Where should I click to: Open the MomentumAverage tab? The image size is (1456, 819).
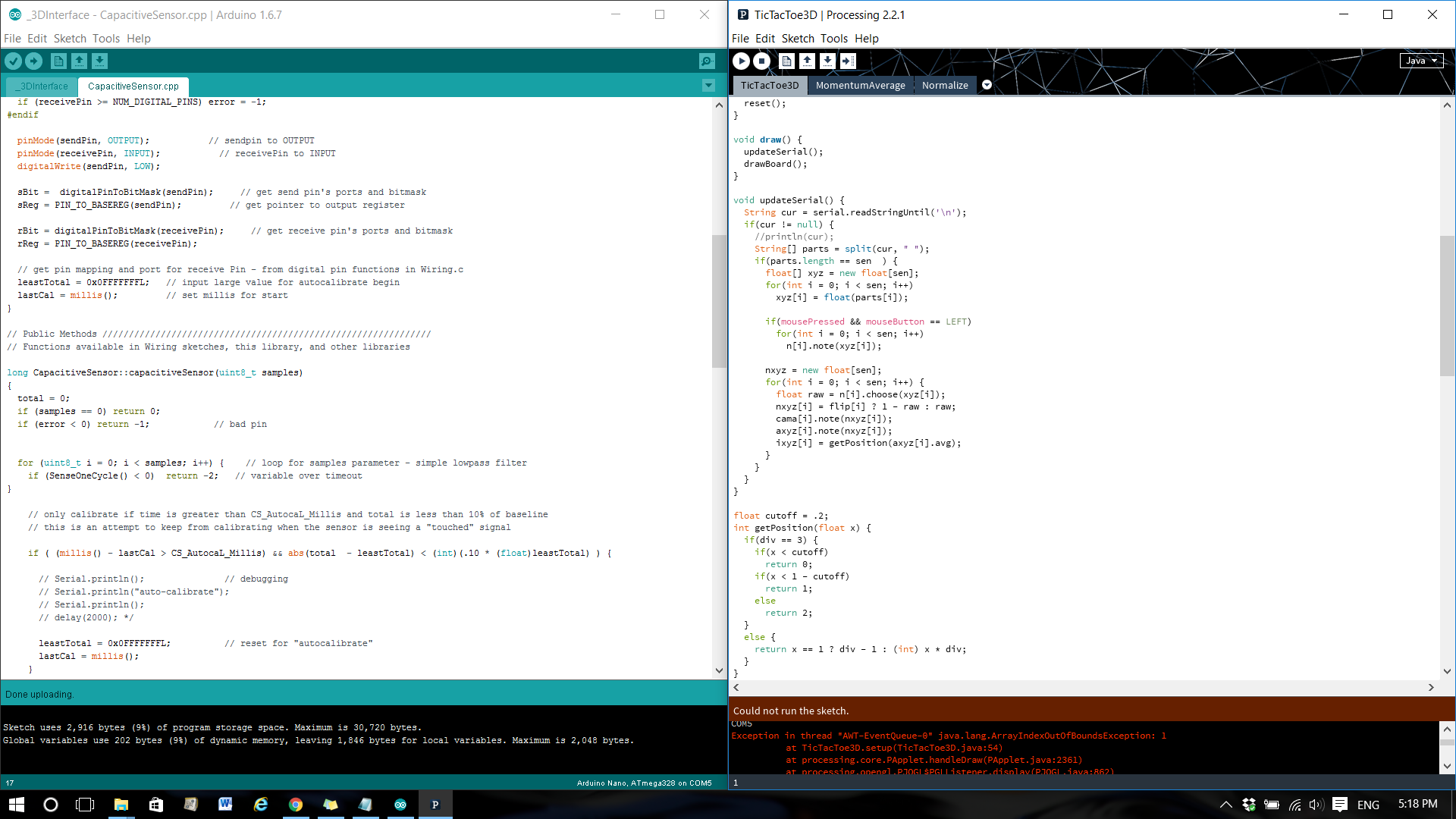[x=860, y=86]
